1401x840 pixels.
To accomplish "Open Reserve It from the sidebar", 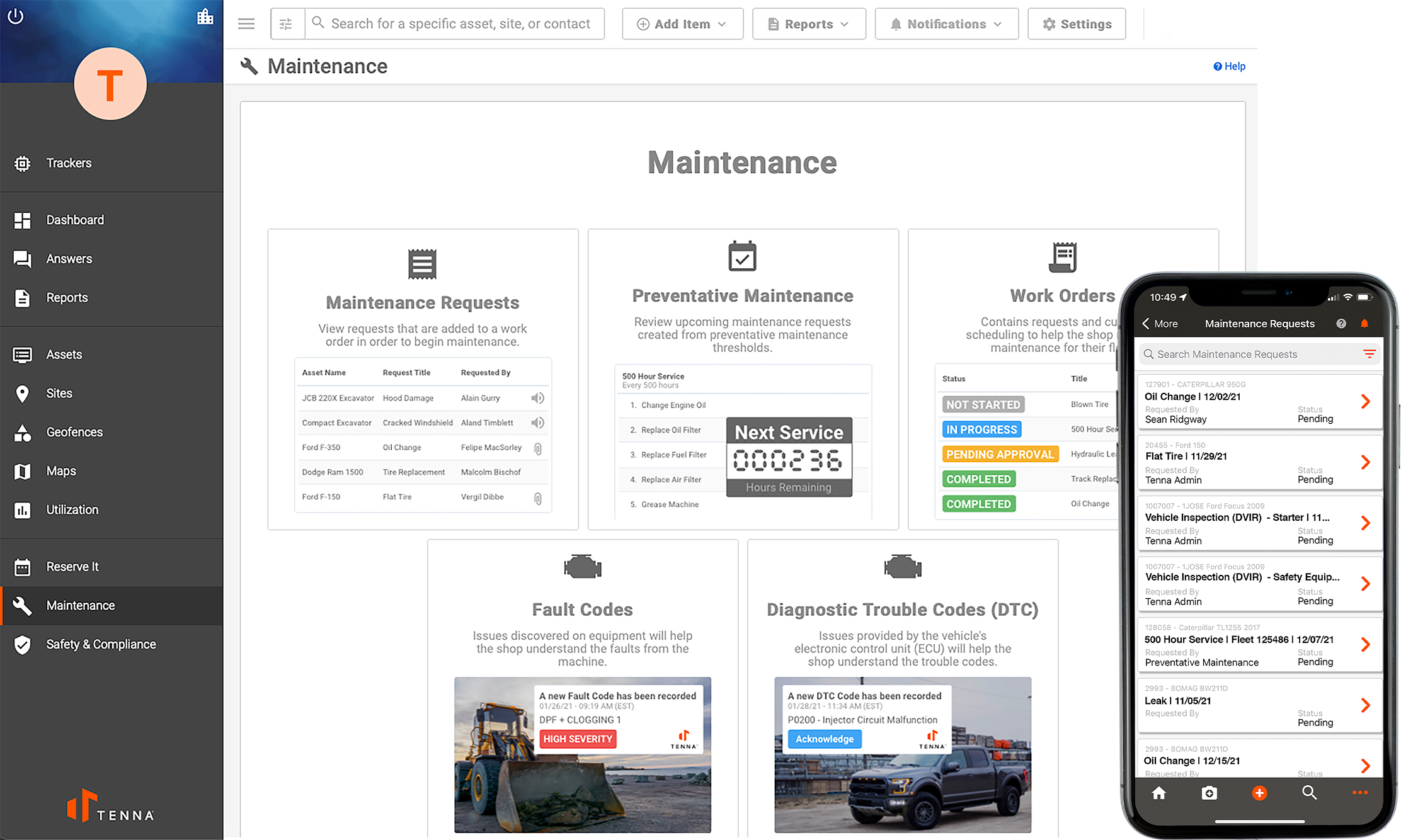I will (72, 566).
